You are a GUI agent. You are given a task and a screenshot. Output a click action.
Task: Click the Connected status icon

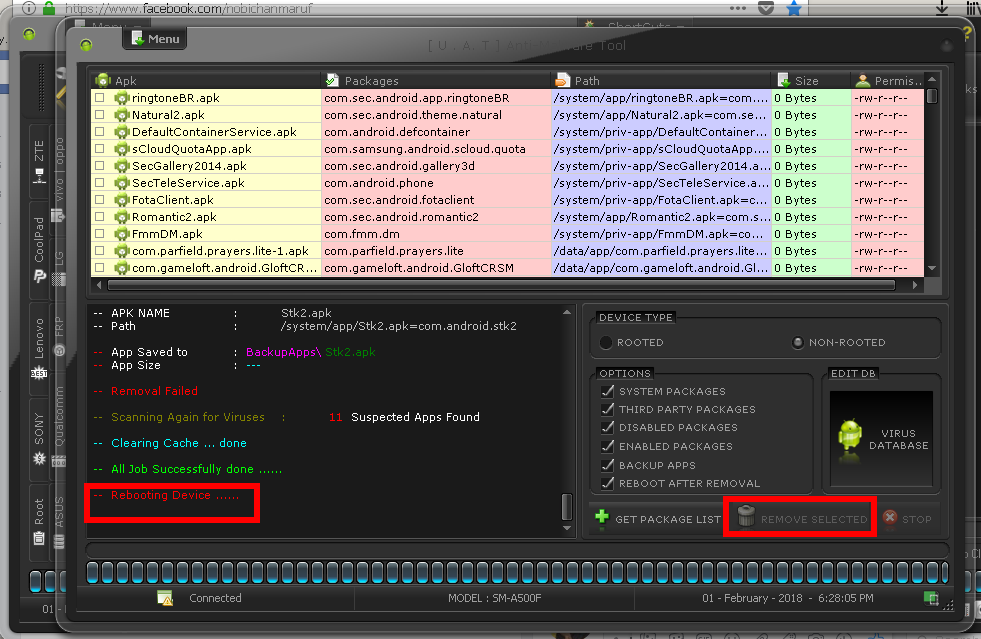165,598
